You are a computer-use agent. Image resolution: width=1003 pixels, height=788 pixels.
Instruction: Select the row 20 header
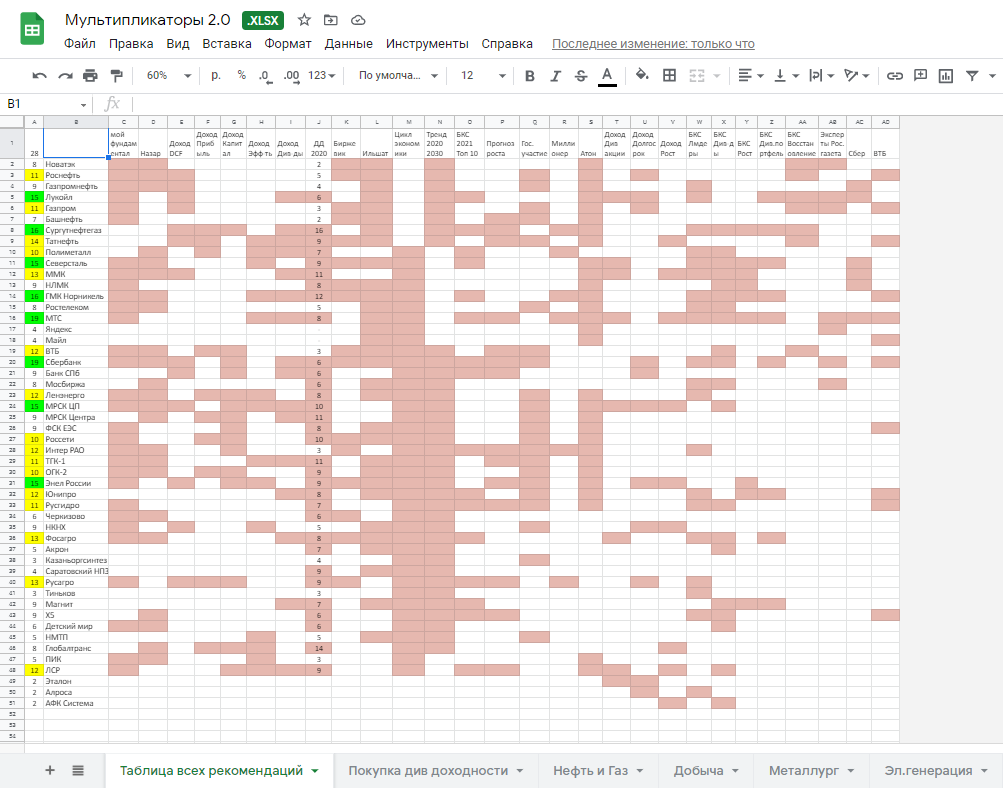click(12, 362)
